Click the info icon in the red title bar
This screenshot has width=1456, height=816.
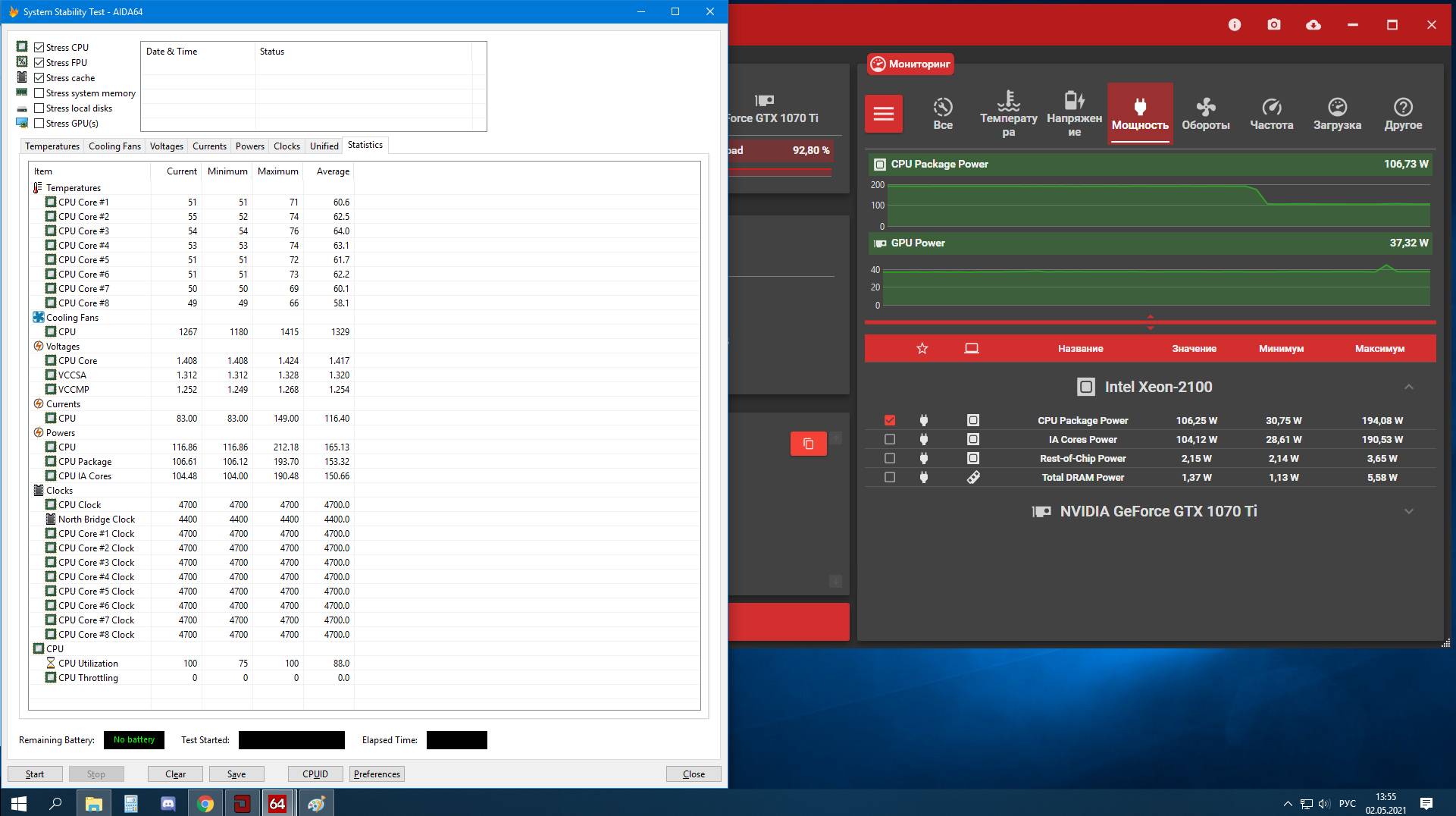(x=1235, y=25)
